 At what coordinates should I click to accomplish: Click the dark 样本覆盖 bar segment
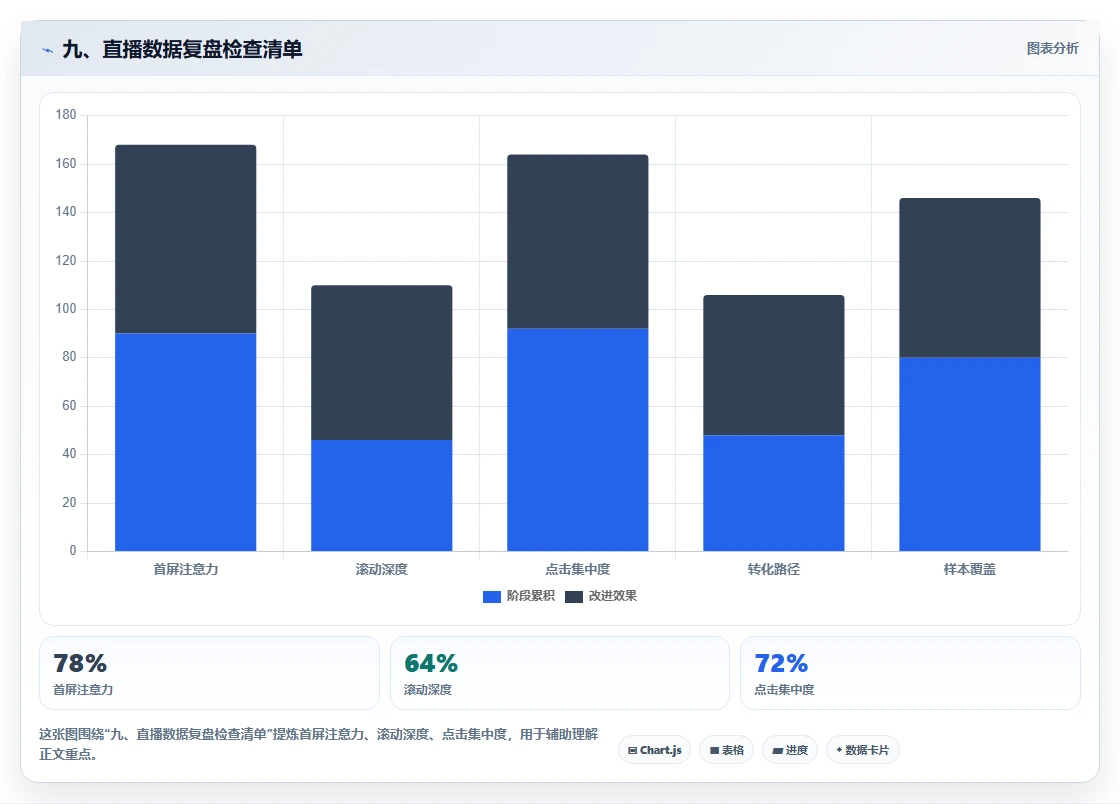coord(970,278)
